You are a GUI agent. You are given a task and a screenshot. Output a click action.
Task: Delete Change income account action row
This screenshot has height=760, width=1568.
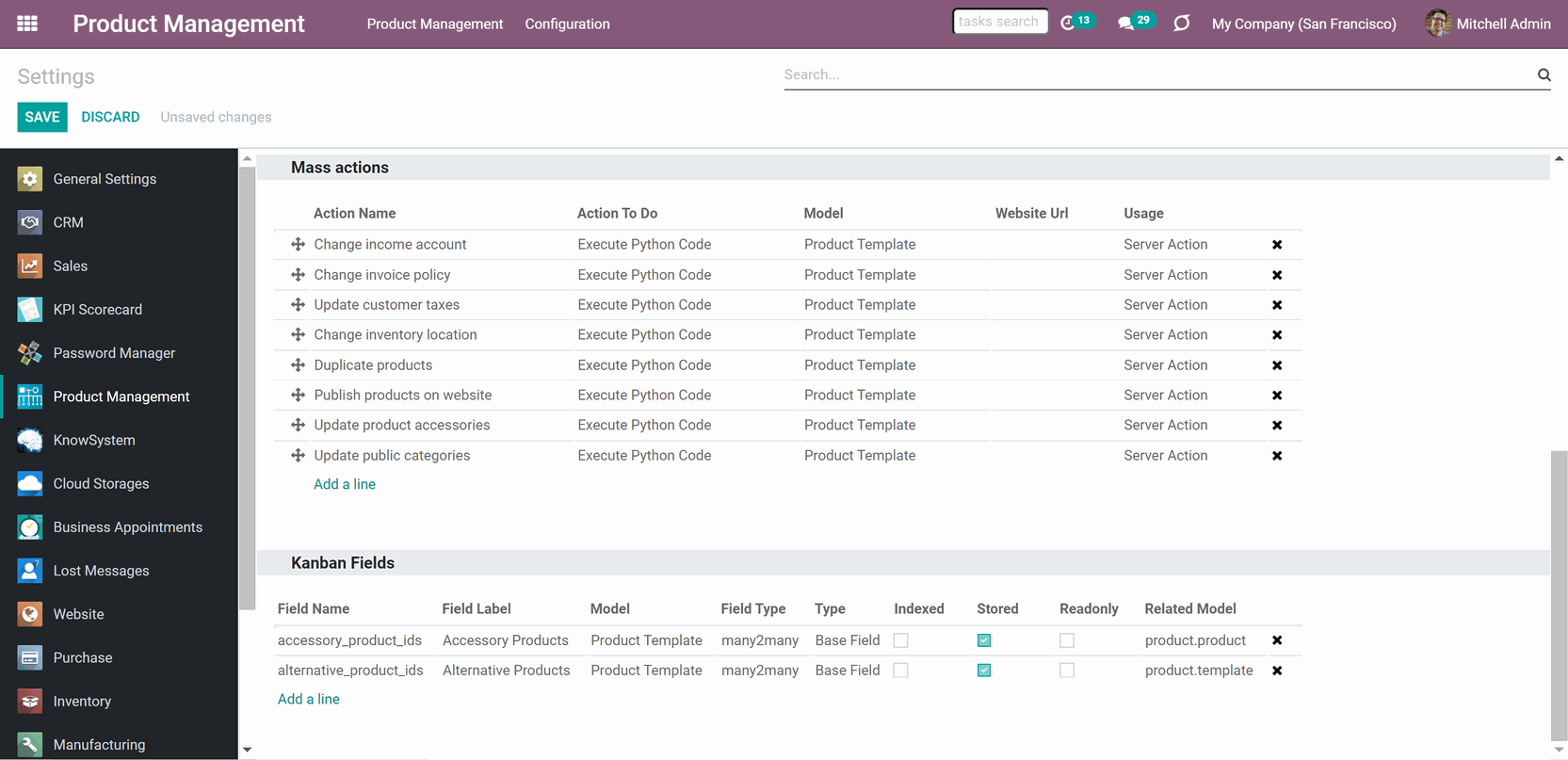[x=1277, y=245]
